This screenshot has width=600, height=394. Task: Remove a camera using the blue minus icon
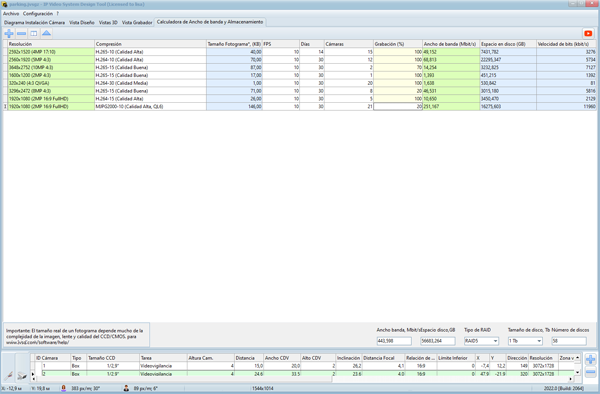[x=590, y=371]
